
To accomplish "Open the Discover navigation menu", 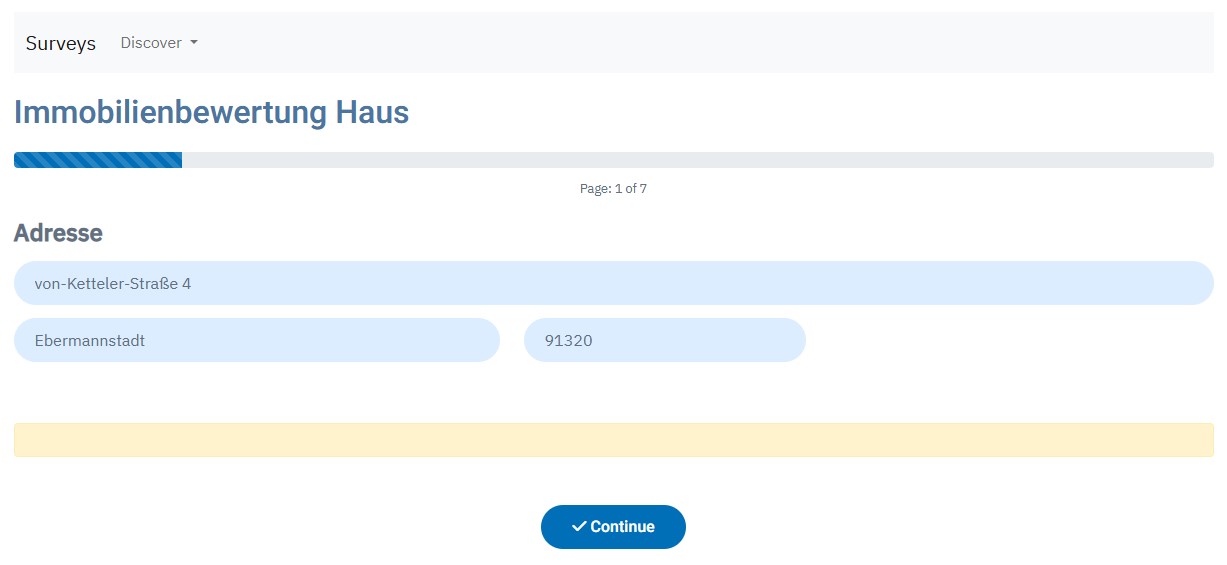I will [x=159, y=43].
